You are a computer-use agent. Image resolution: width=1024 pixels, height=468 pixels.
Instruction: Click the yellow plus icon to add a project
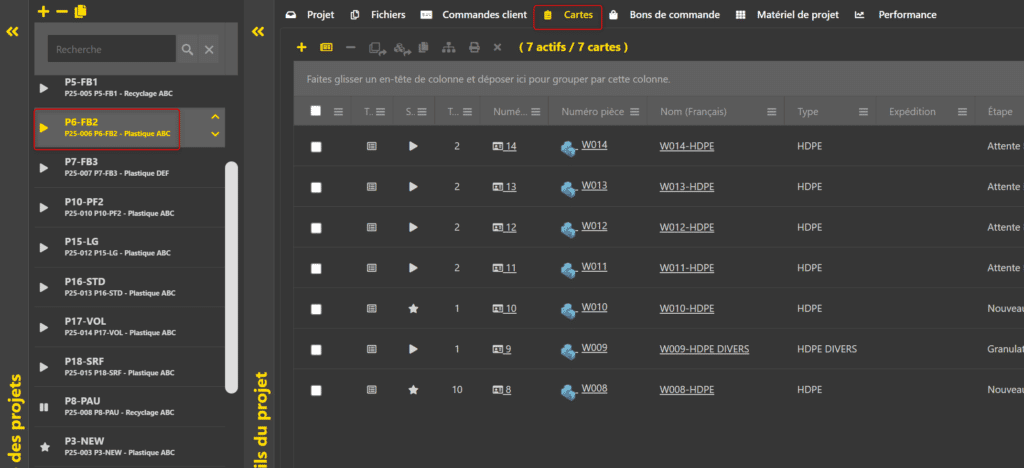[x=43, y=11]
